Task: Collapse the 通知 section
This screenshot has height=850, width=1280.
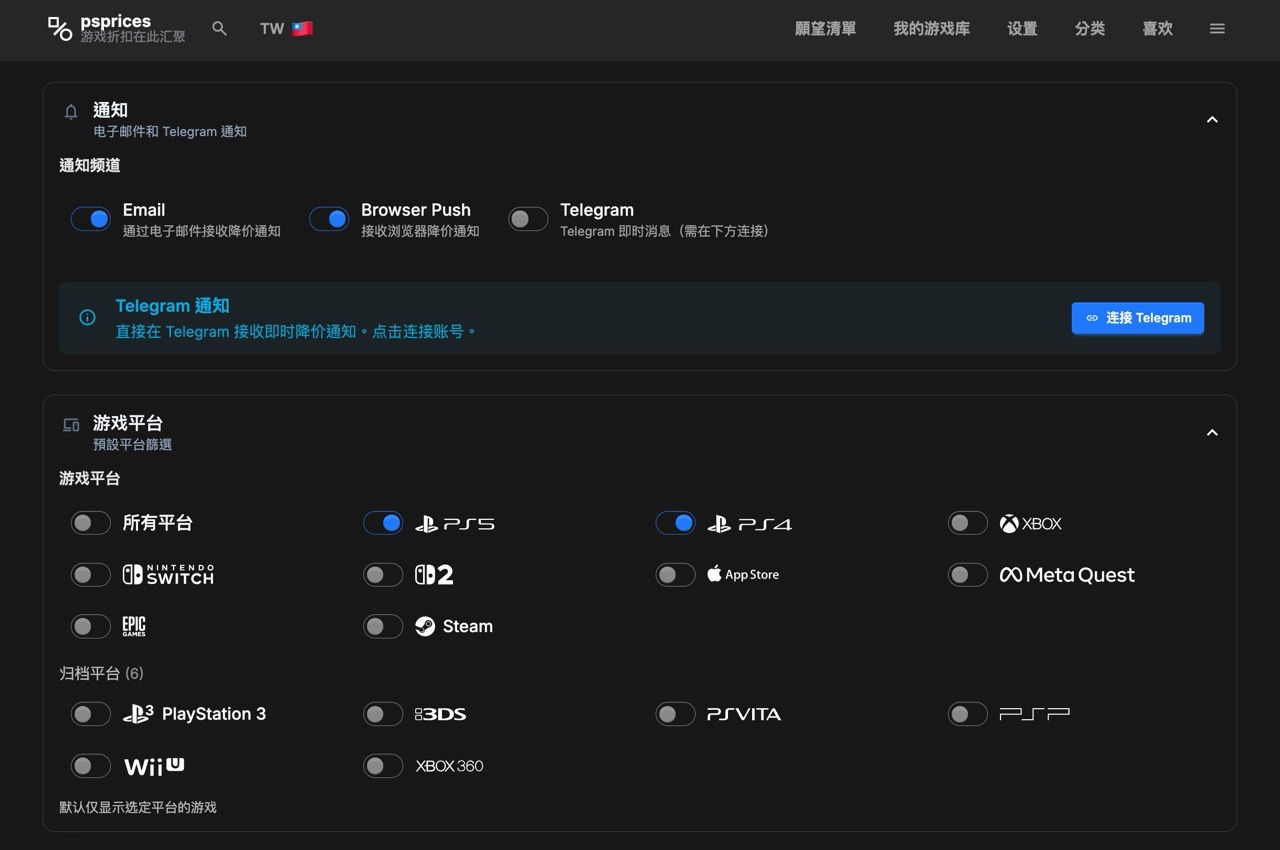Action: 1212,120
